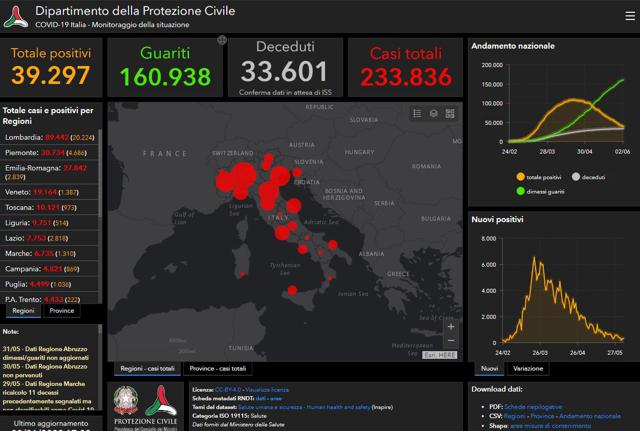Screen dimensions: 640x431
Task: Show the Variazione chart tab
Action: (x=528, y=369)
